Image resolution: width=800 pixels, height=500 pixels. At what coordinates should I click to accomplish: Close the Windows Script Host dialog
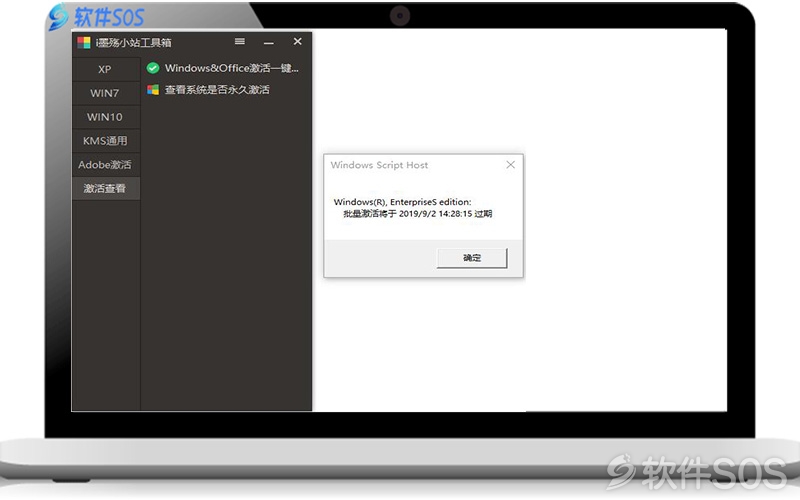tap(510, 165)
